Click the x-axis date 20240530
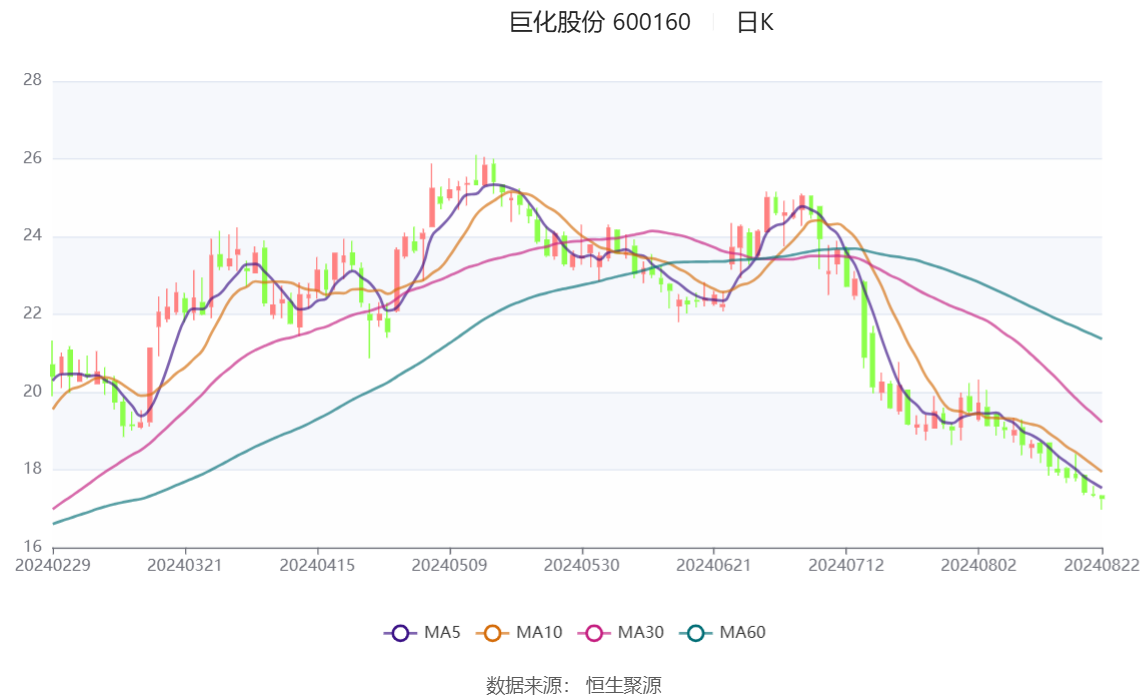The image size is (1148, 699). click(581, 566)
